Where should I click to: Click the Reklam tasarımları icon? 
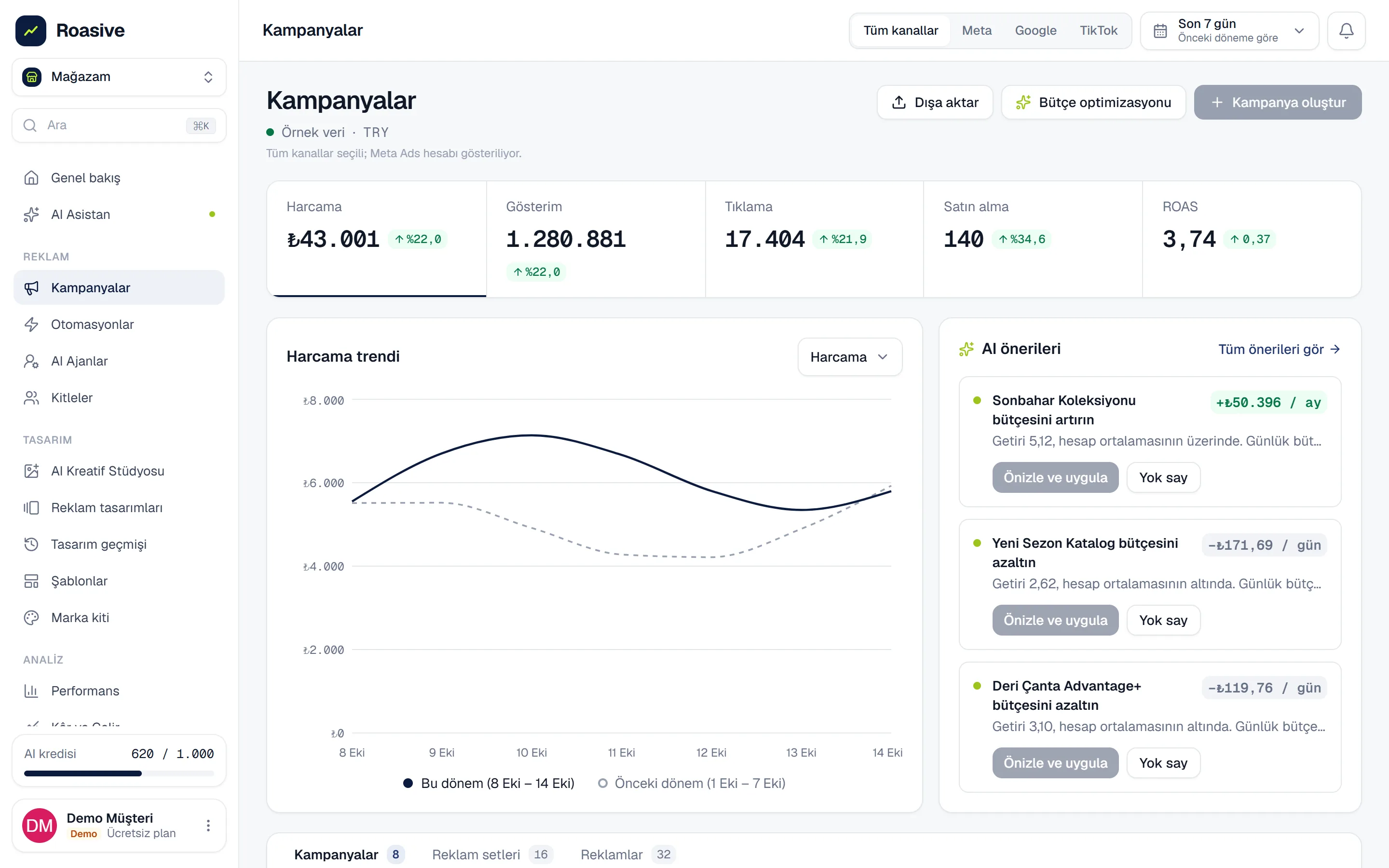click(31, 507)
